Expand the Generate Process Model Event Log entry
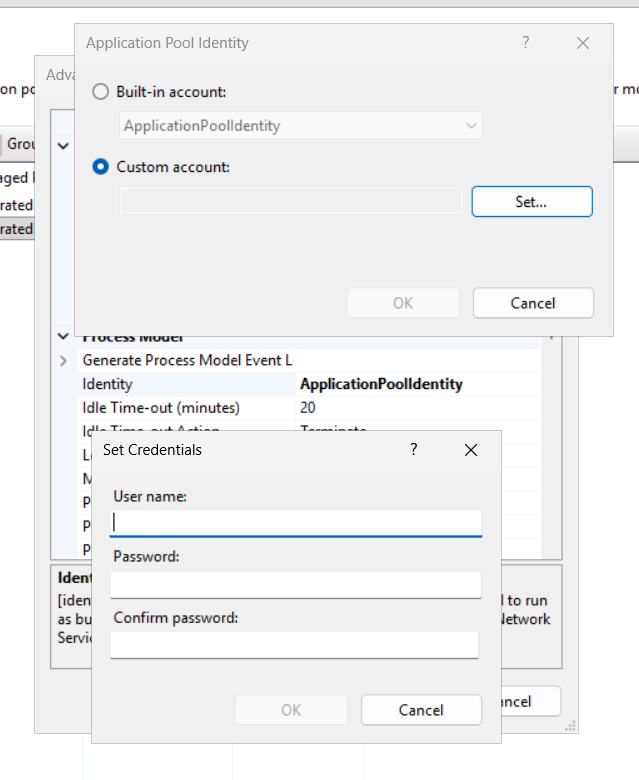639x780 pixels. tap(64, 360)
